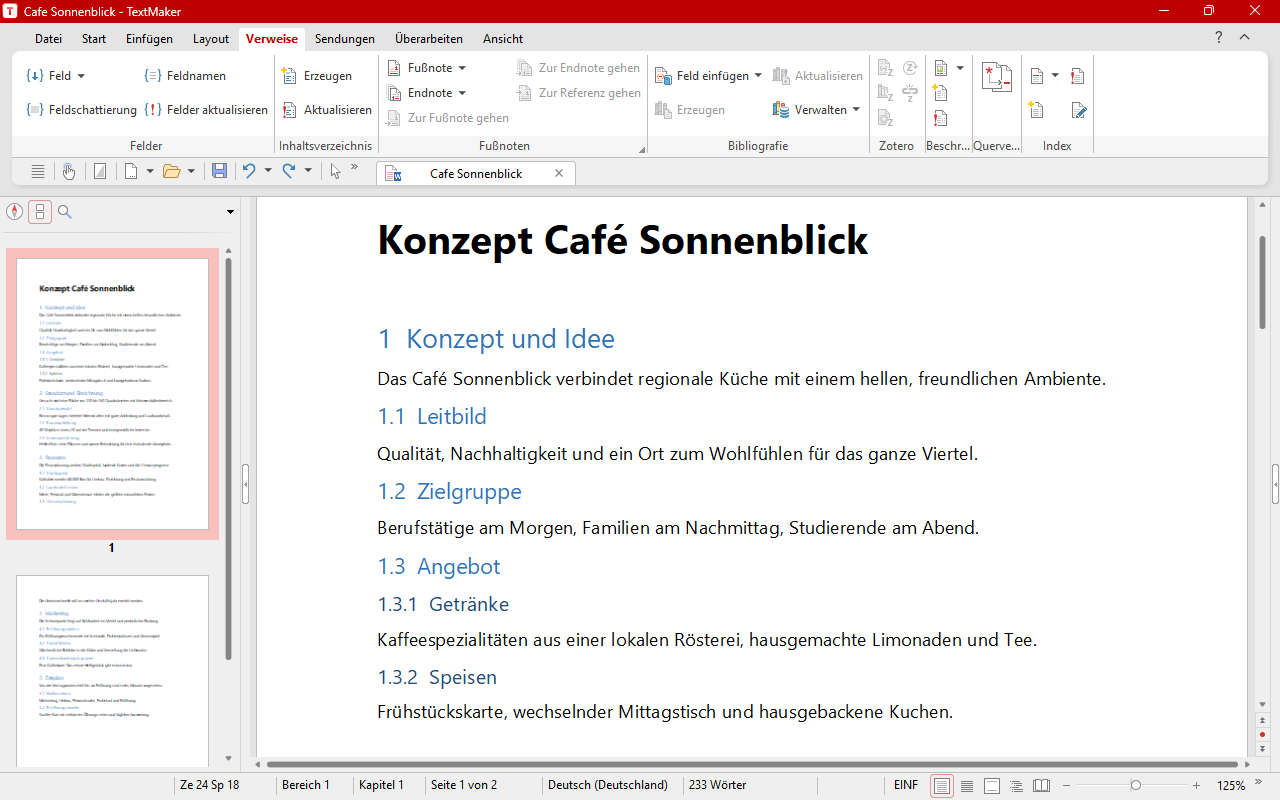The width and height of the screenshot is (1280, 800).
Task: Switch to continuous view icon in status bar
Action: point(967,786)
